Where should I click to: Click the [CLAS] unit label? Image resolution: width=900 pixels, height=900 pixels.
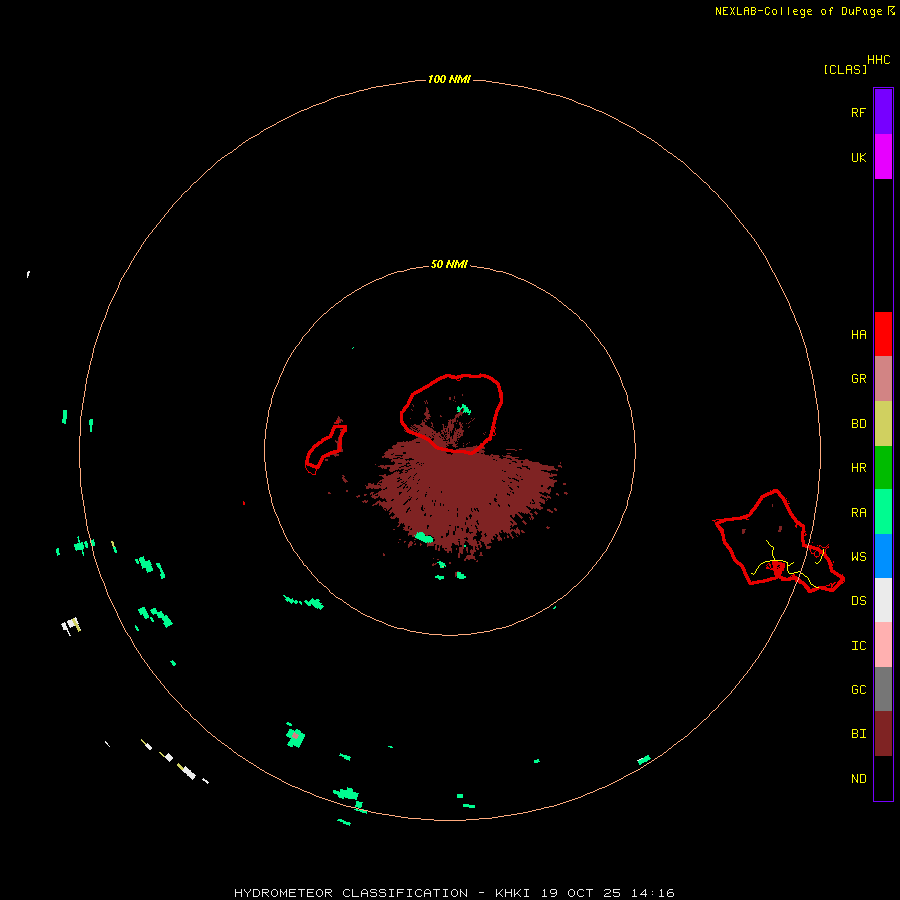(x=845, y=69)
